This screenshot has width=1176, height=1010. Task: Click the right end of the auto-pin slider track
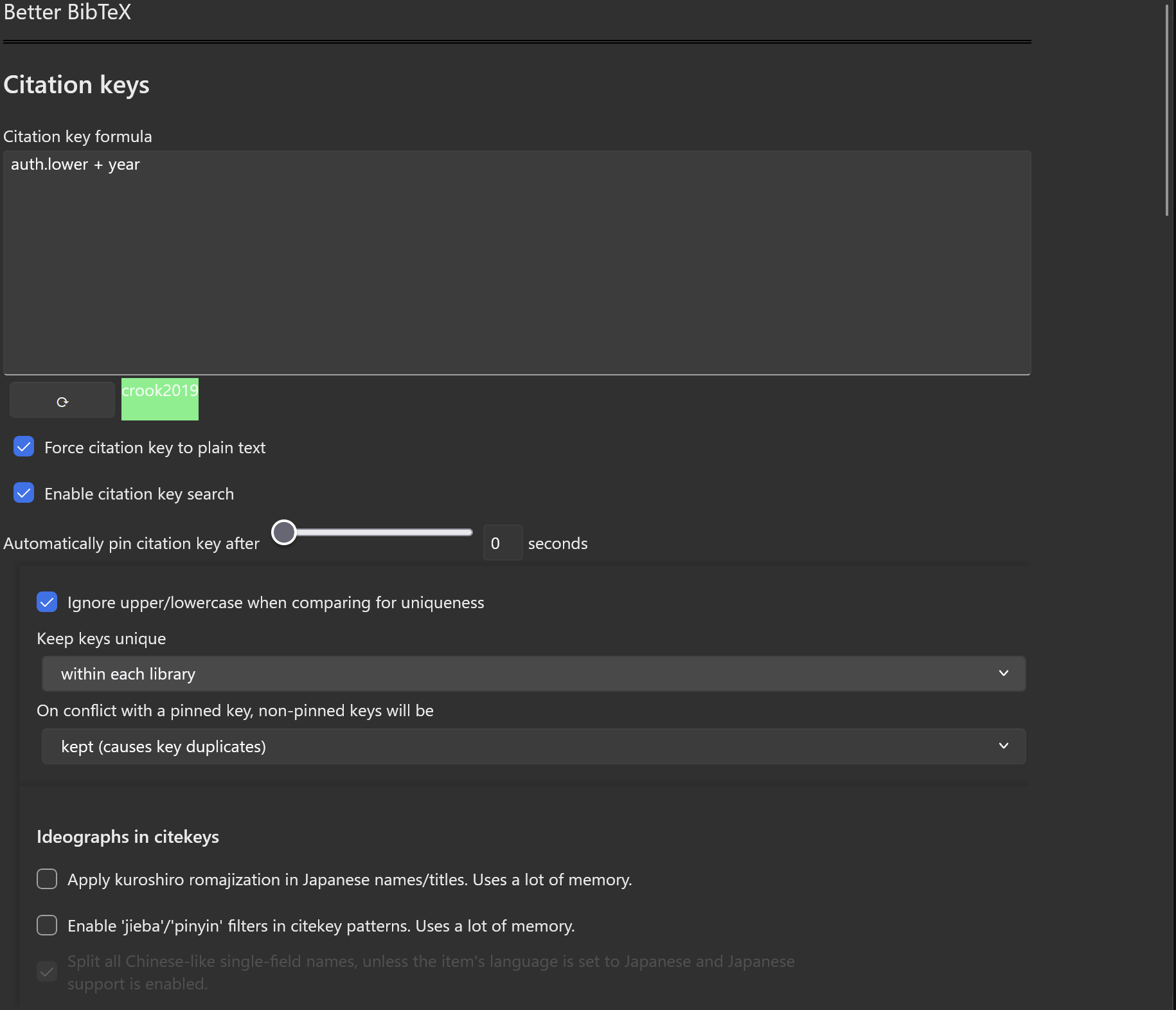468,532
